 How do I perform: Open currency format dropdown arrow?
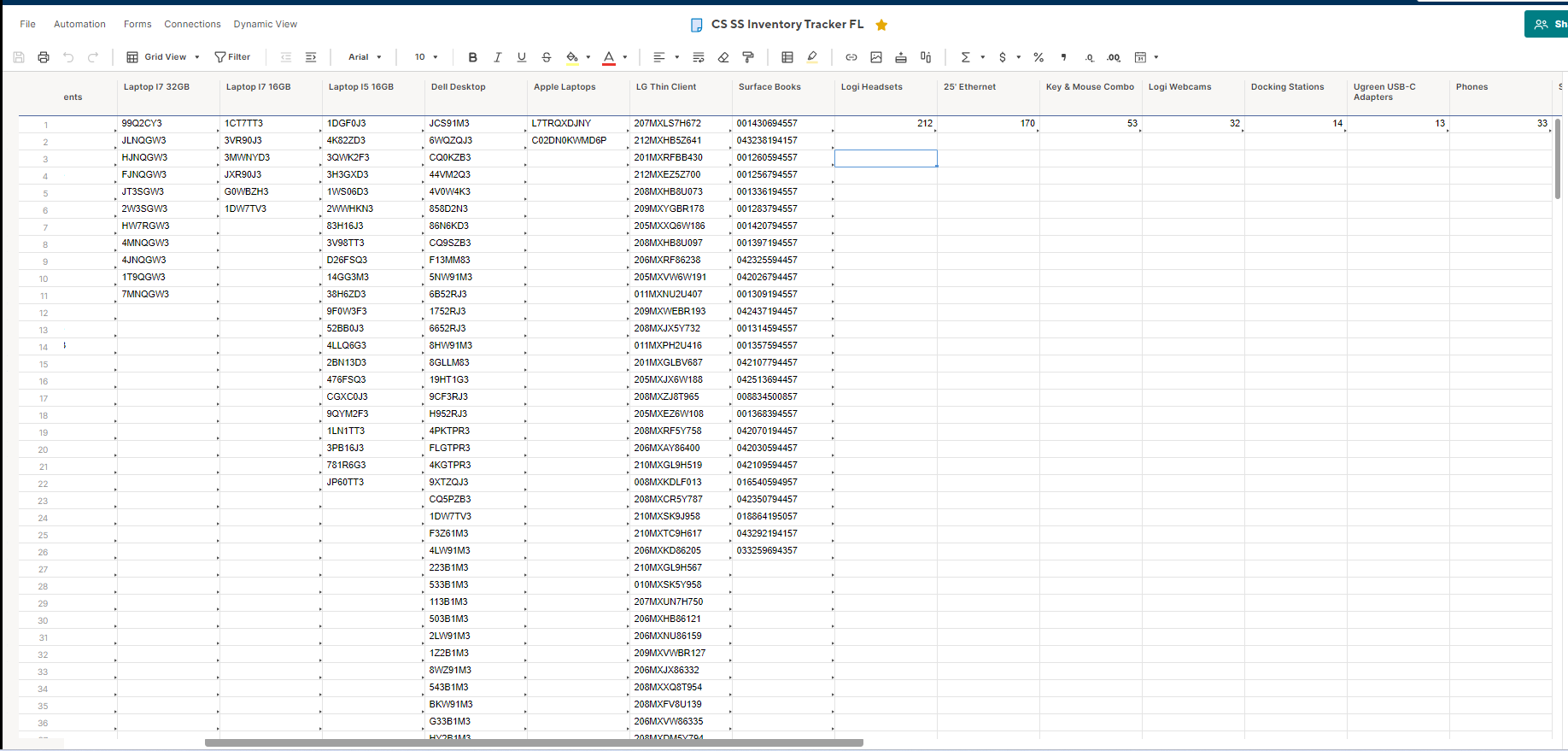(x=1019, y=57)
